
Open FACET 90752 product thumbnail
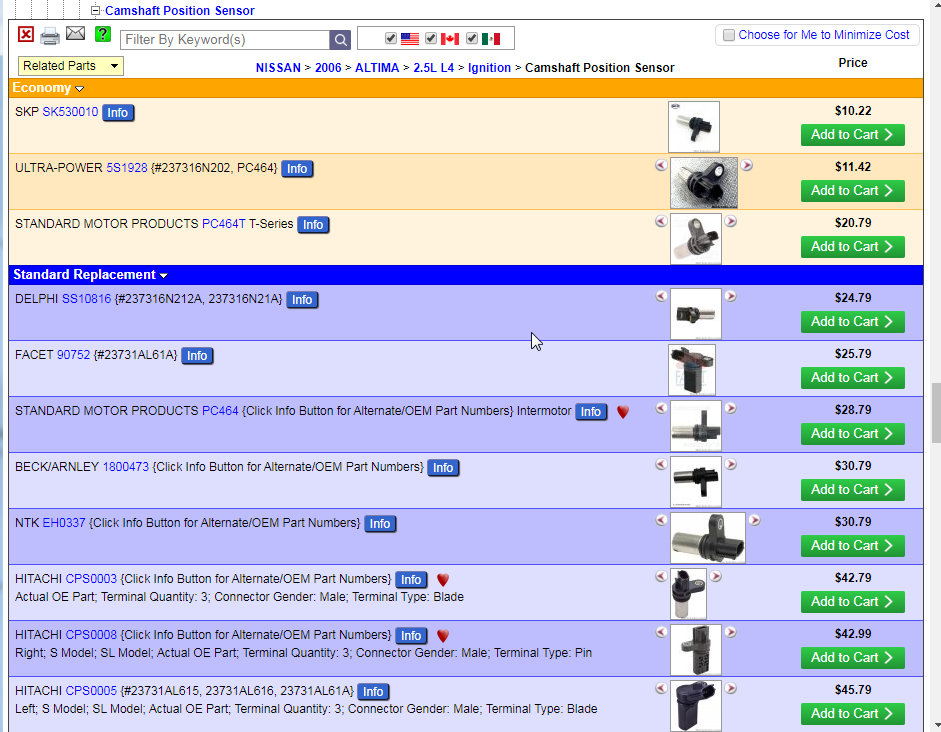[x=692, y=370]
